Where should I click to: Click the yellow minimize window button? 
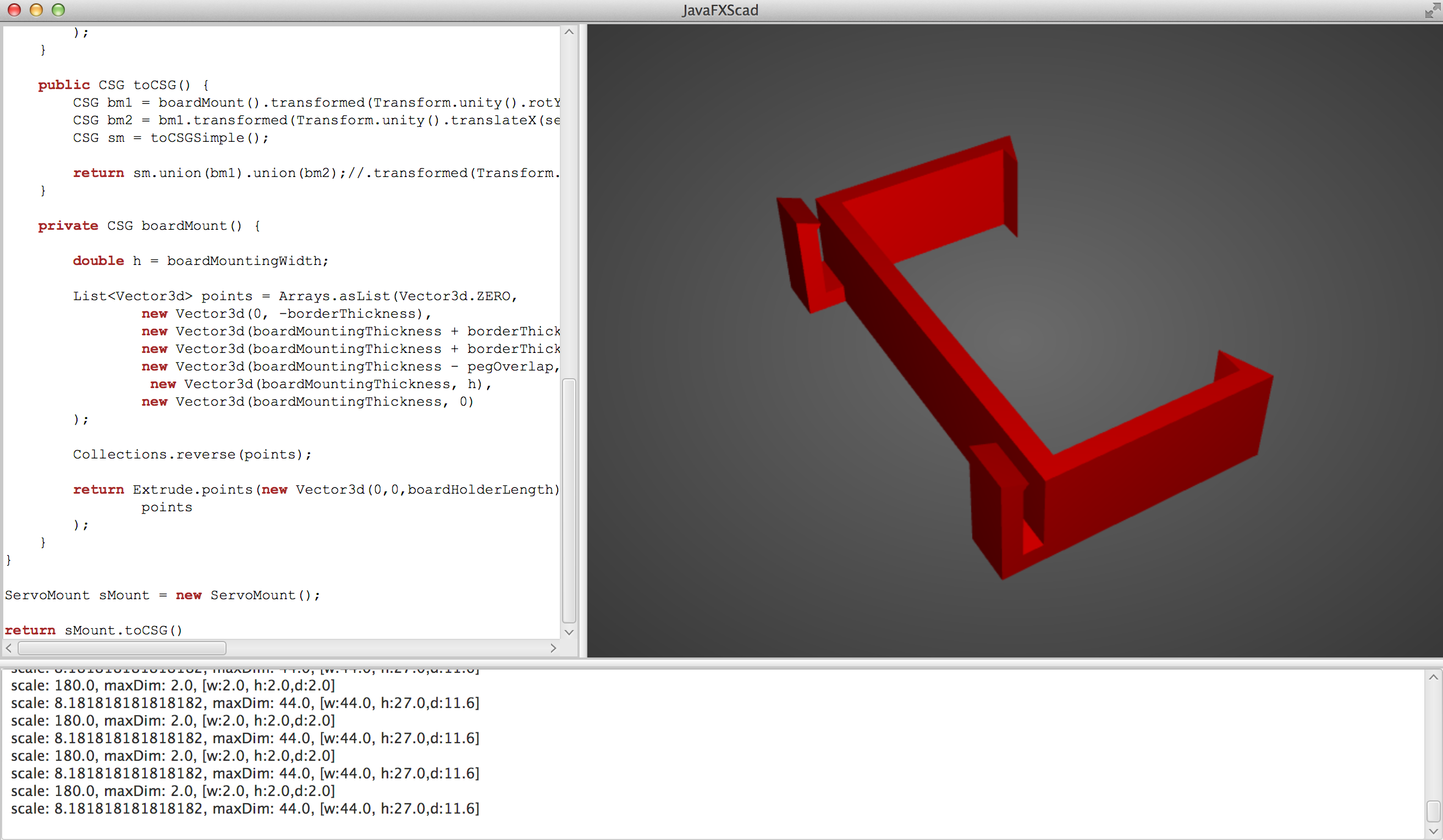[x=36, y=10]
